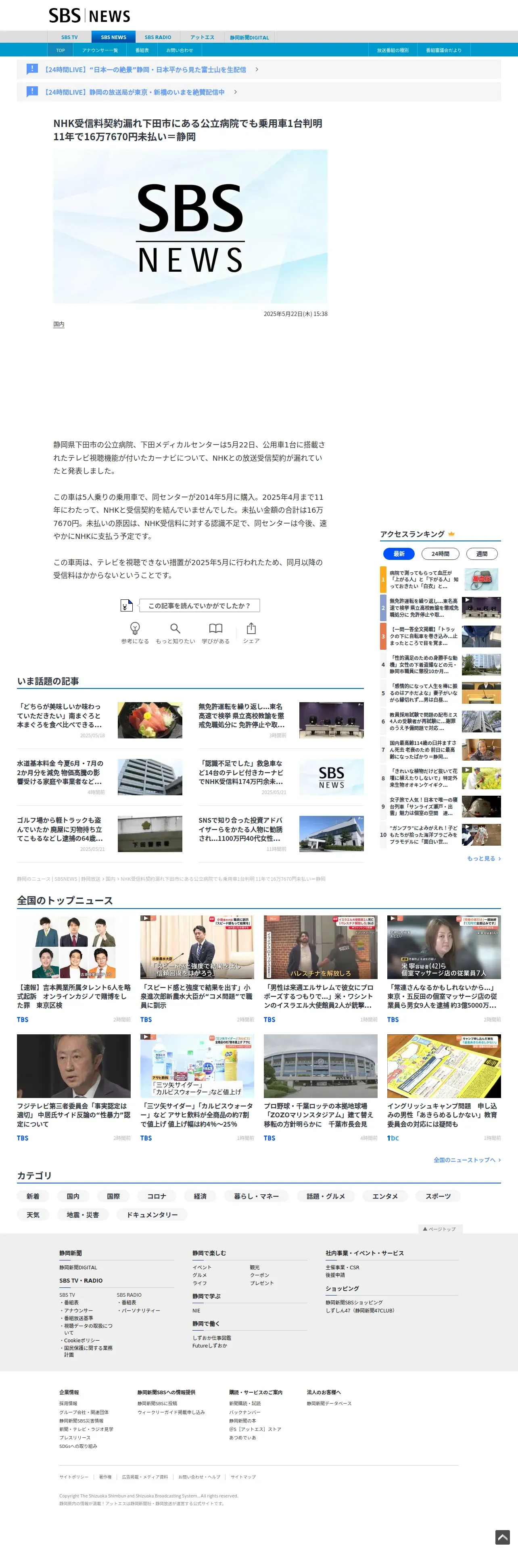Switch ranking to 週間
518x1568 pixels.
click(x=482, y=553)
